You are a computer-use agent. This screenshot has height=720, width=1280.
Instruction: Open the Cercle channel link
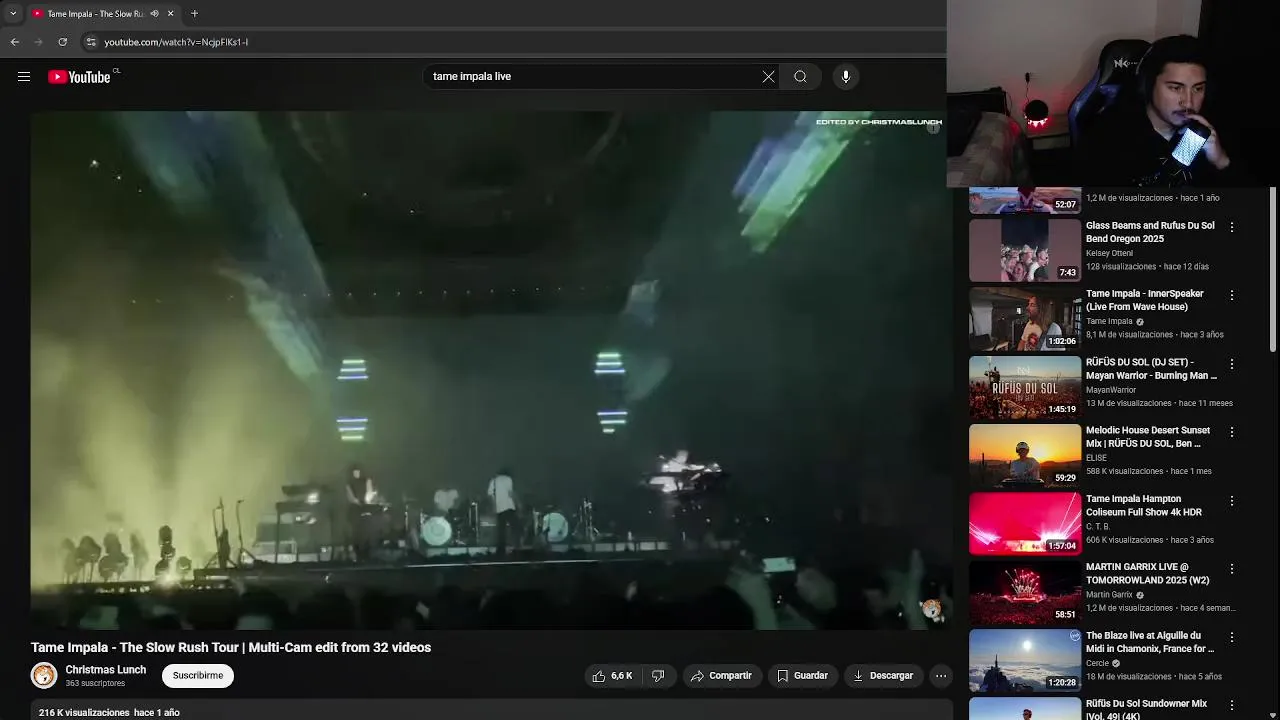tap(1097, 663)
